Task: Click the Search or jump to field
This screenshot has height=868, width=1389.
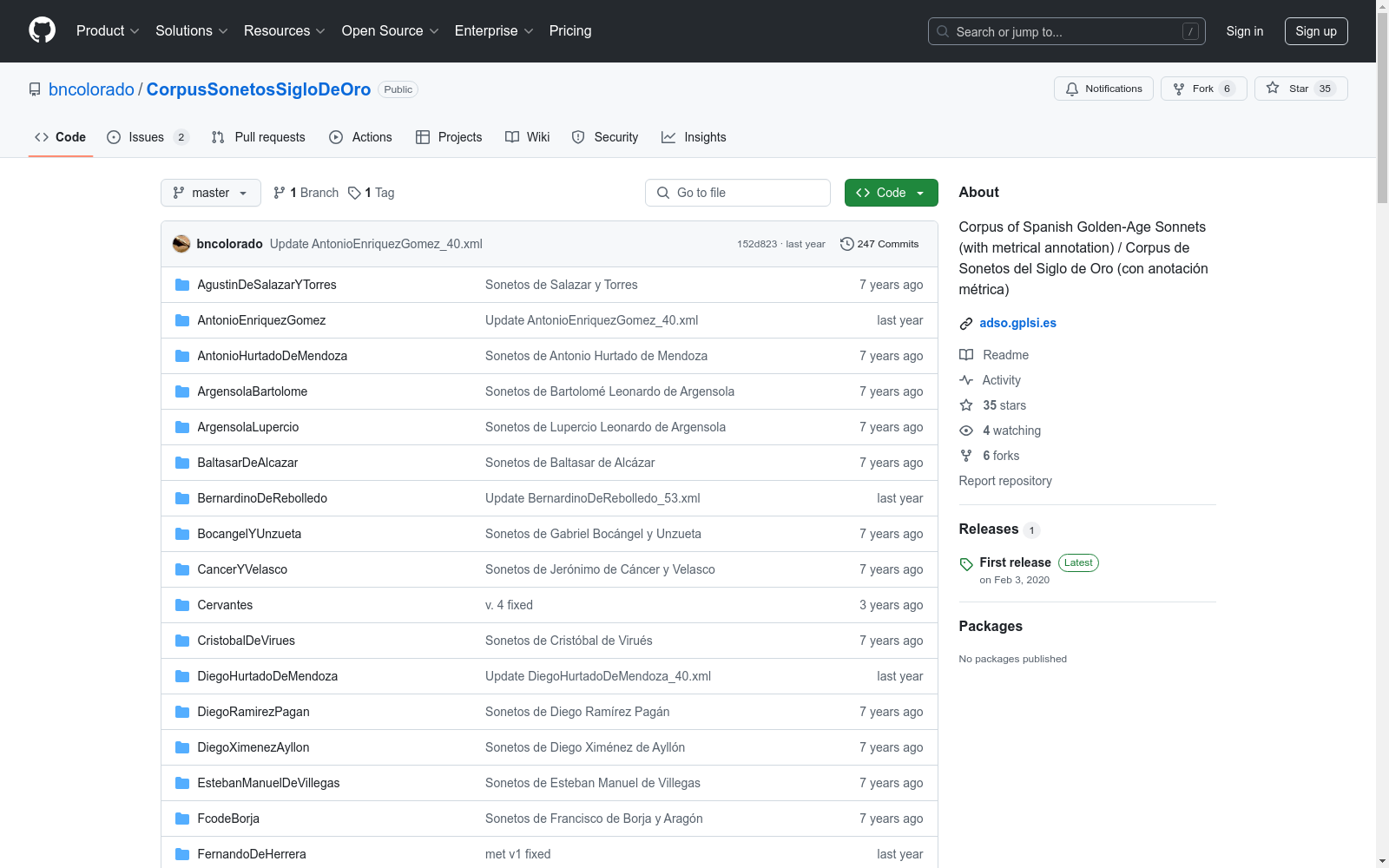Action: click(1067, 31)
